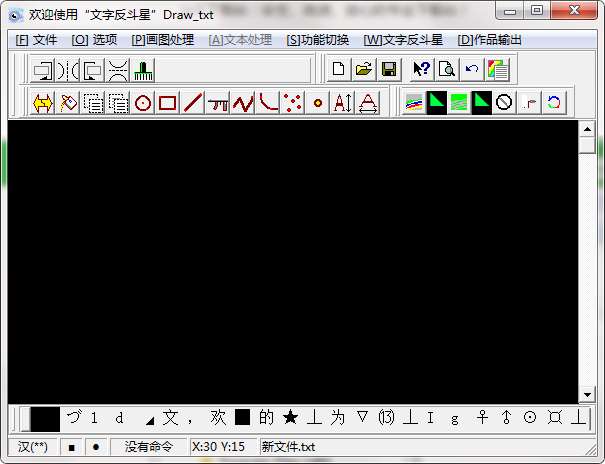Toggle the round dot brush in status bar
This screenshot has height=464, width=605.
click(x=96, y=447)
